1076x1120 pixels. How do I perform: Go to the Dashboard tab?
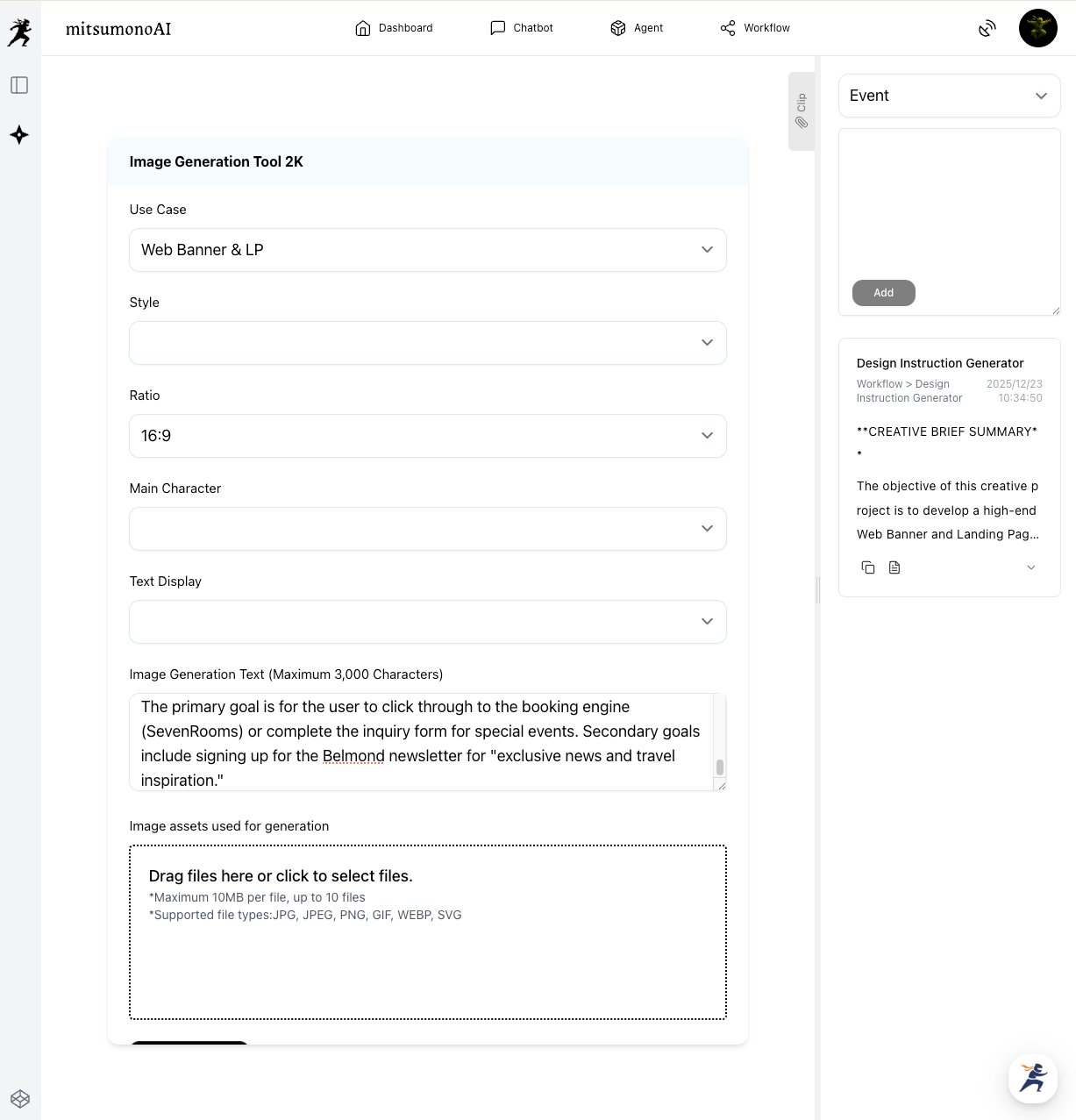point(394,28)
